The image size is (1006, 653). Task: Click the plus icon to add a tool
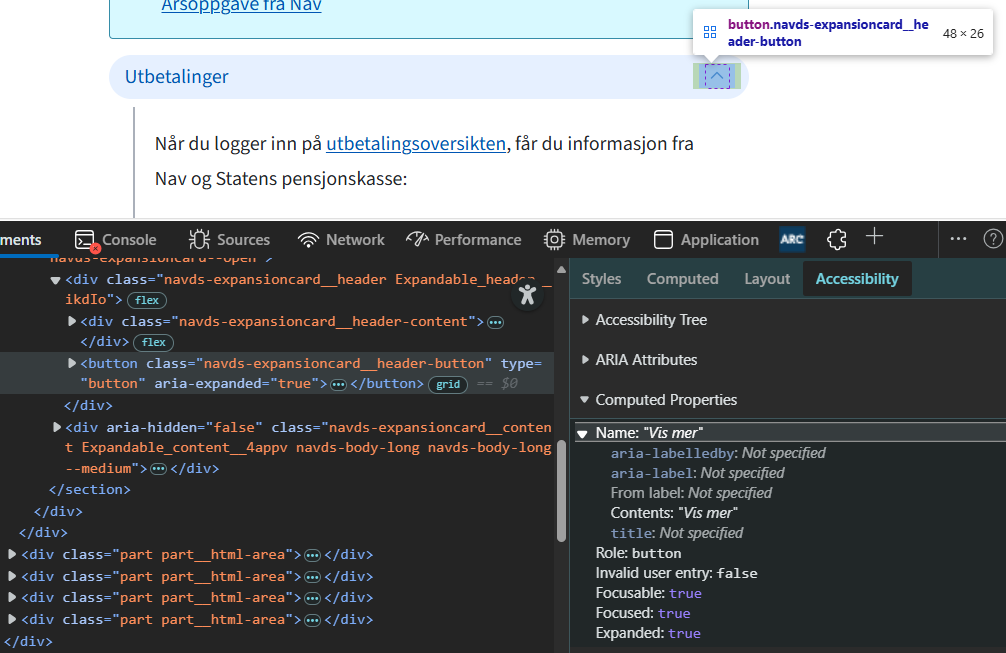[875, 237]
